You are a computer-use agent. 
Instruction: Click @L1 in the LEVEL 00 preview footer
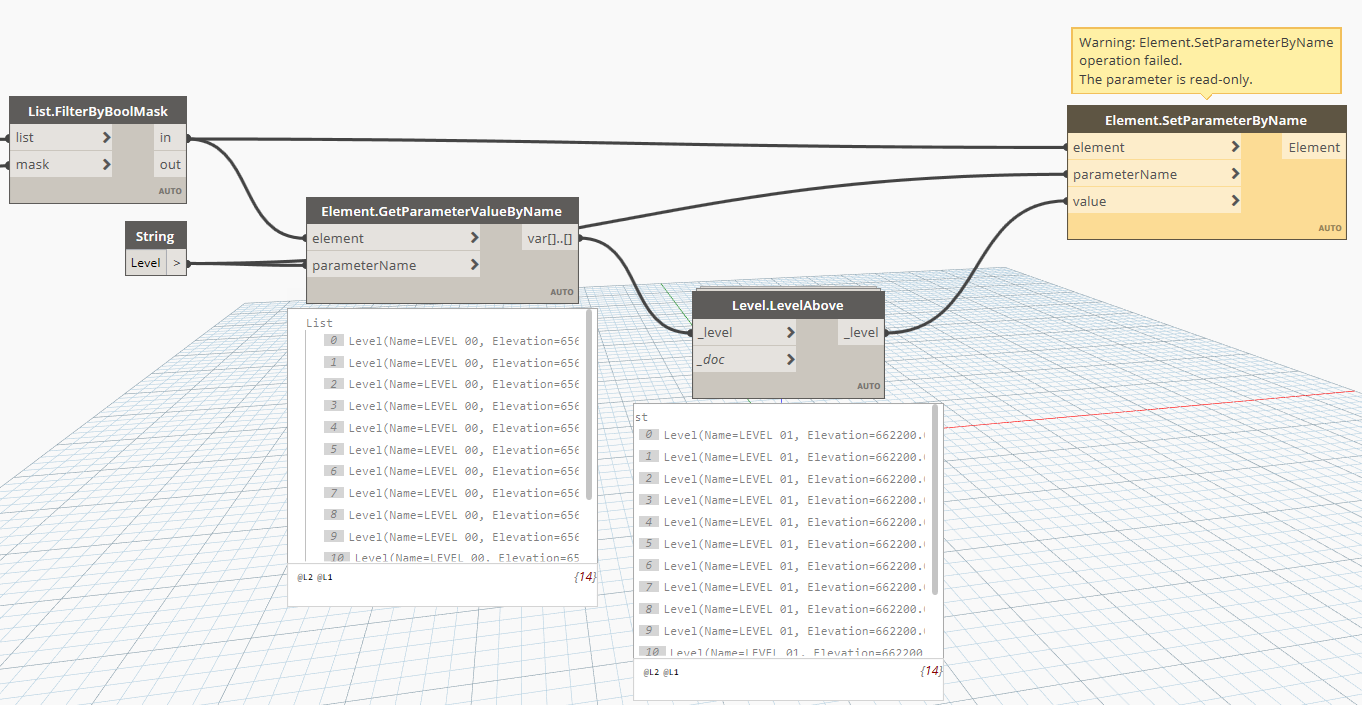[326, 578]
